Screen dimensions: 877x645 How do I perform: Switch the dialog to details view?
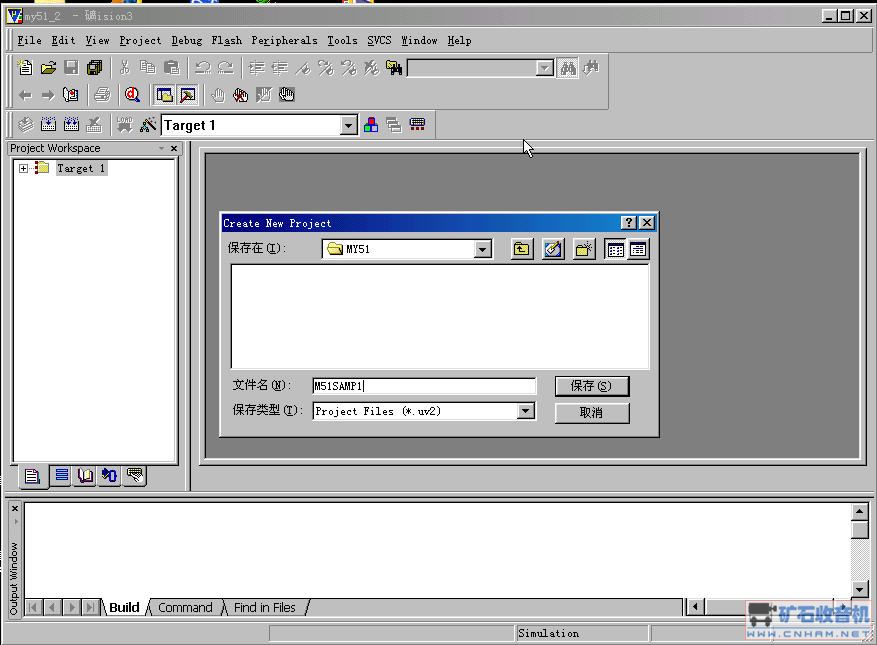638,249
